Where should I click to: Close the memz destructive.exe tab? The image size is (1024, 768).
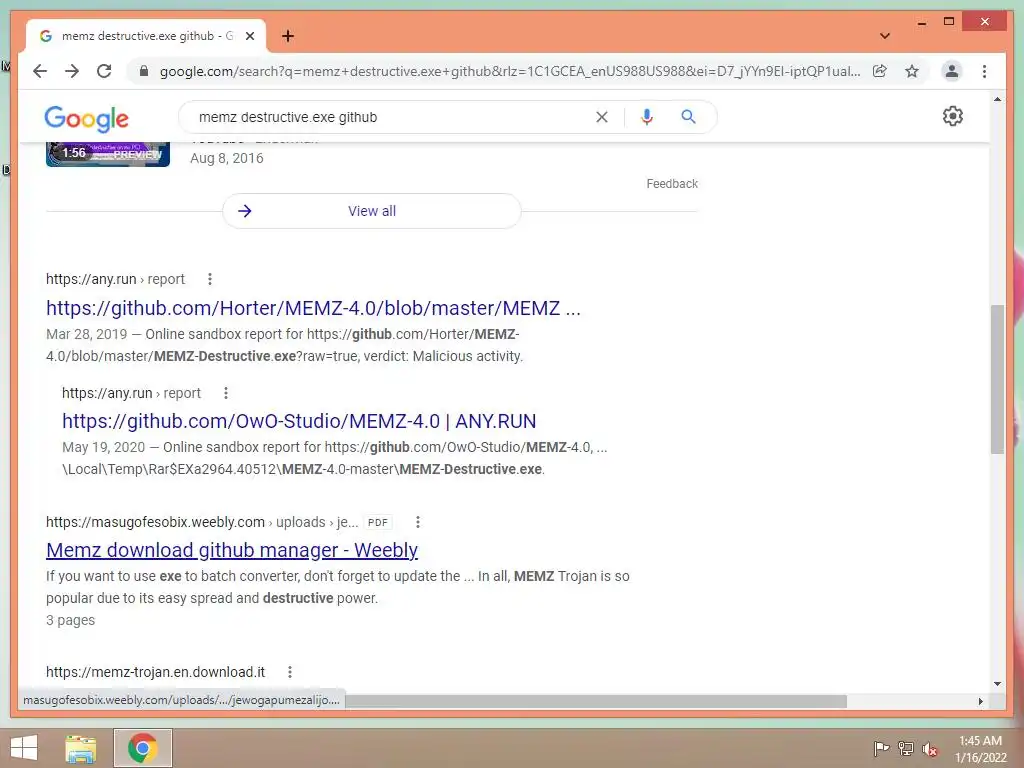coord(249,36)
